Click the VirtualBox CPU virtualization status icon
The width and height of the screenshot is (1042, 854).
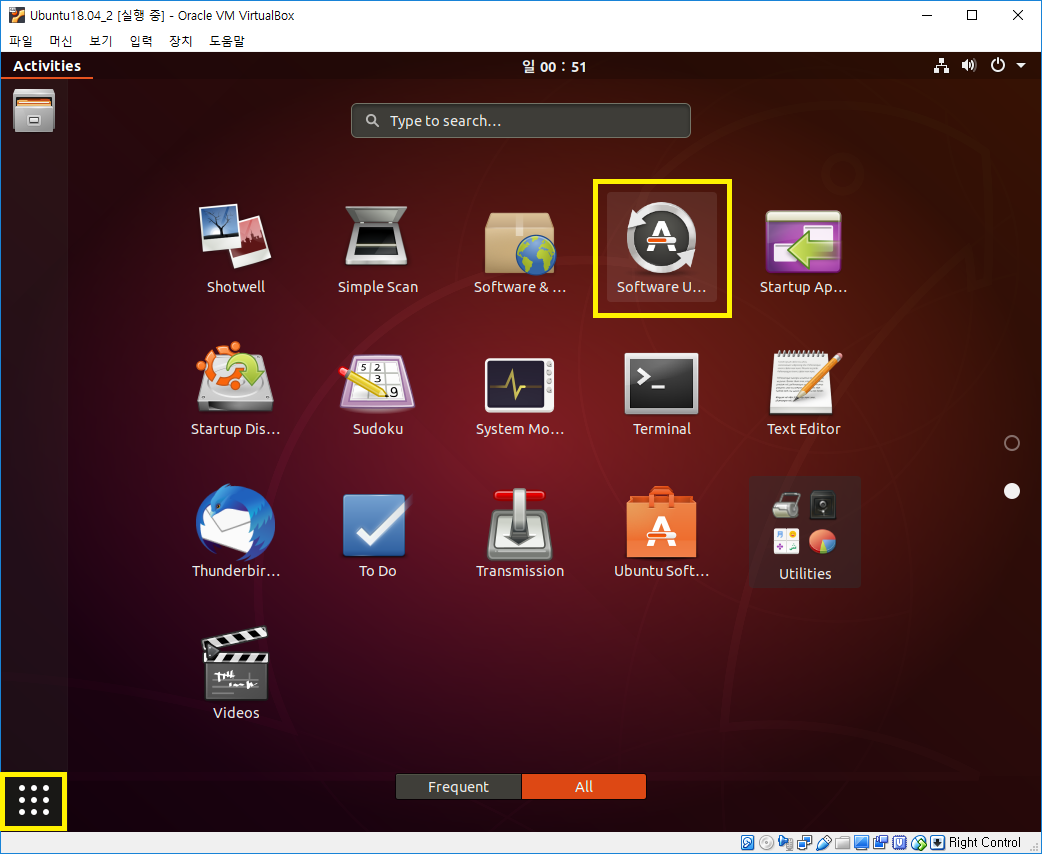tap(899, 843)
